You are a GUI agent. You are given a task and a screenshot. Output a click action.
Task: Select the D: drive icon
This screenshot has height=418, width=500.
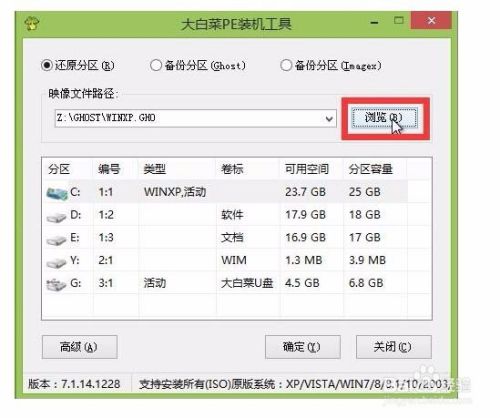[56, 217]
